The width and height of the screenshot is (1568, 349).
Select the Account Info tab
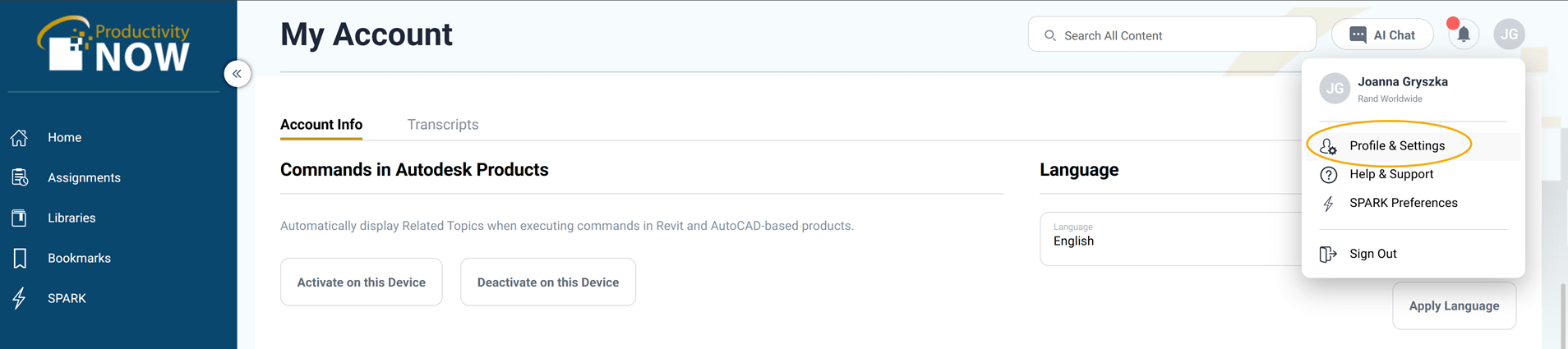pos(321,124)
